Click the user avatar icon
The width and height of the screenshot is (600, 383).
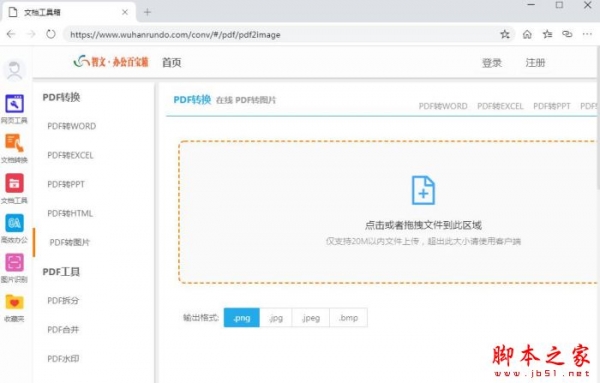point(15,70)
